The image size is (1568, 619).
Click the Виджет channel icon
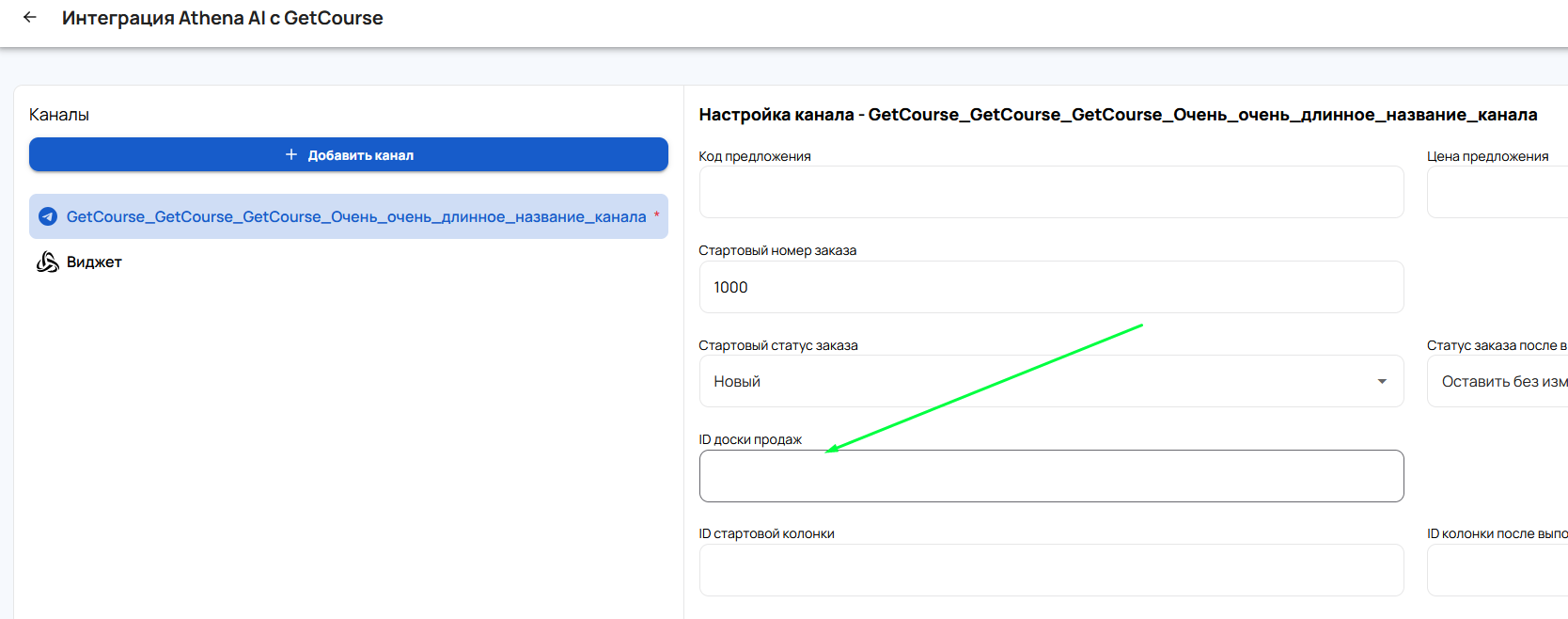[x=47, y=262]
